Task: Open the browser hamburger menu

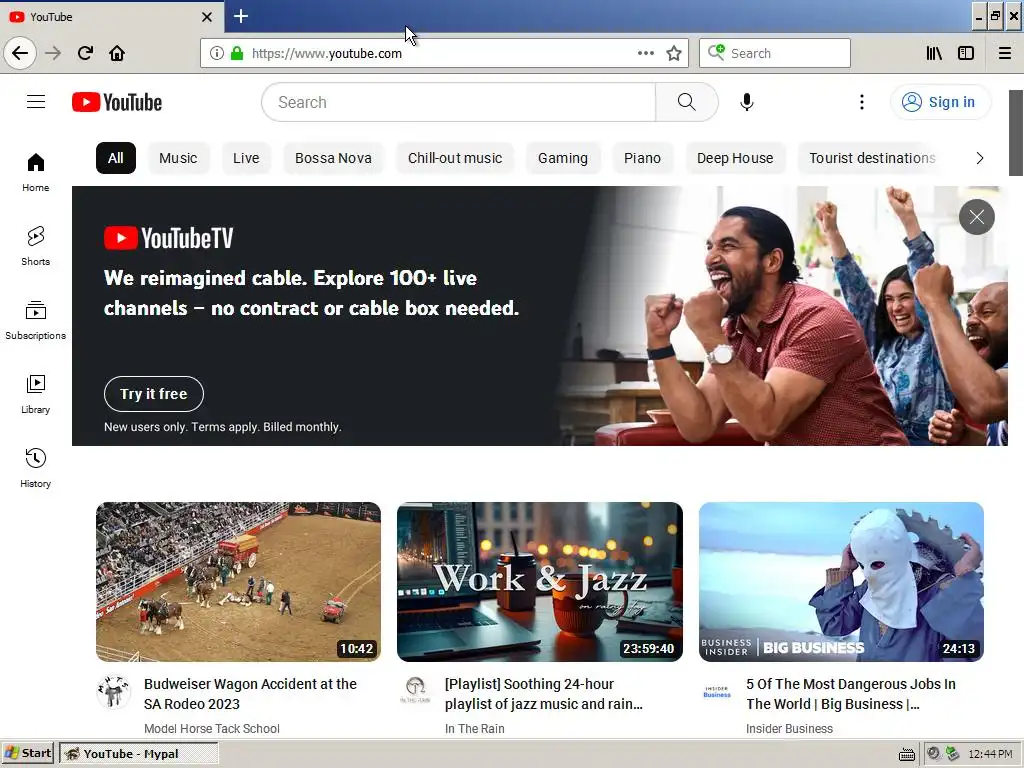Action: 1005,53
